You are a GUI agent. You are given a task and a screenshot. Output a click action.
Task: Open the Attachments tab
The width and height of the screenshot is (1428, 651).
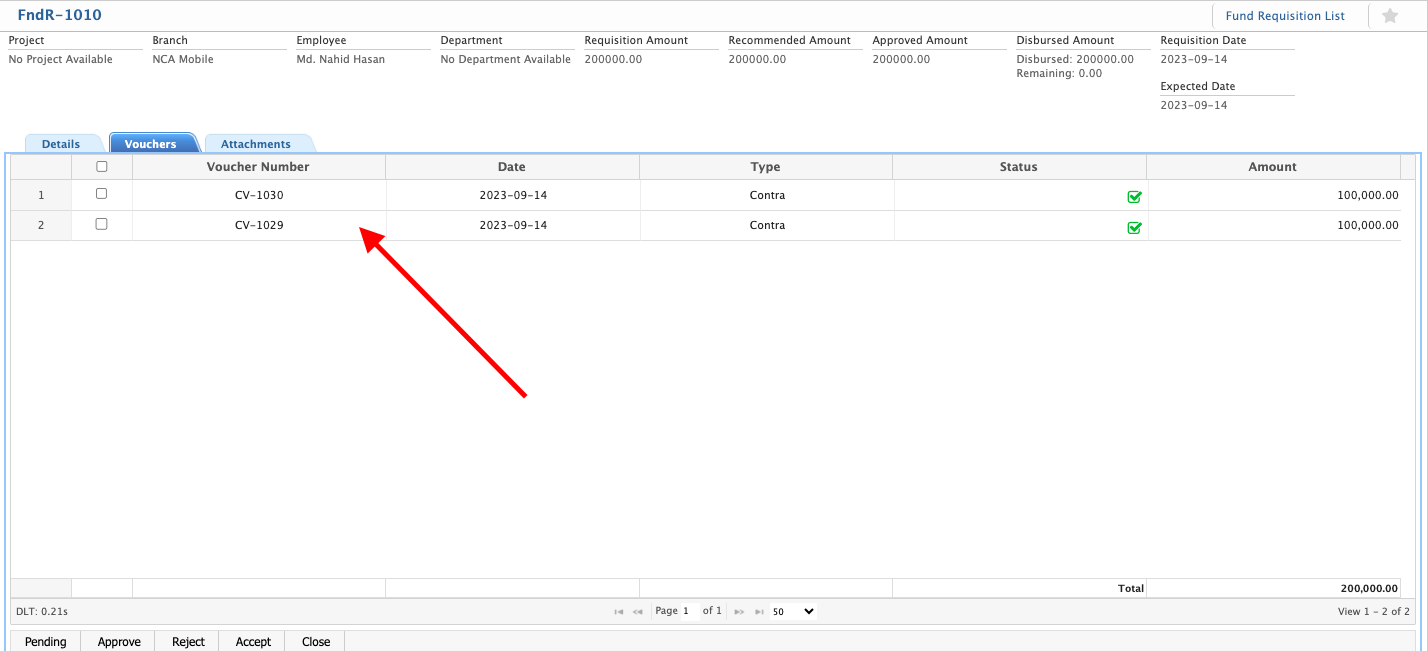(x=256, y=144)
